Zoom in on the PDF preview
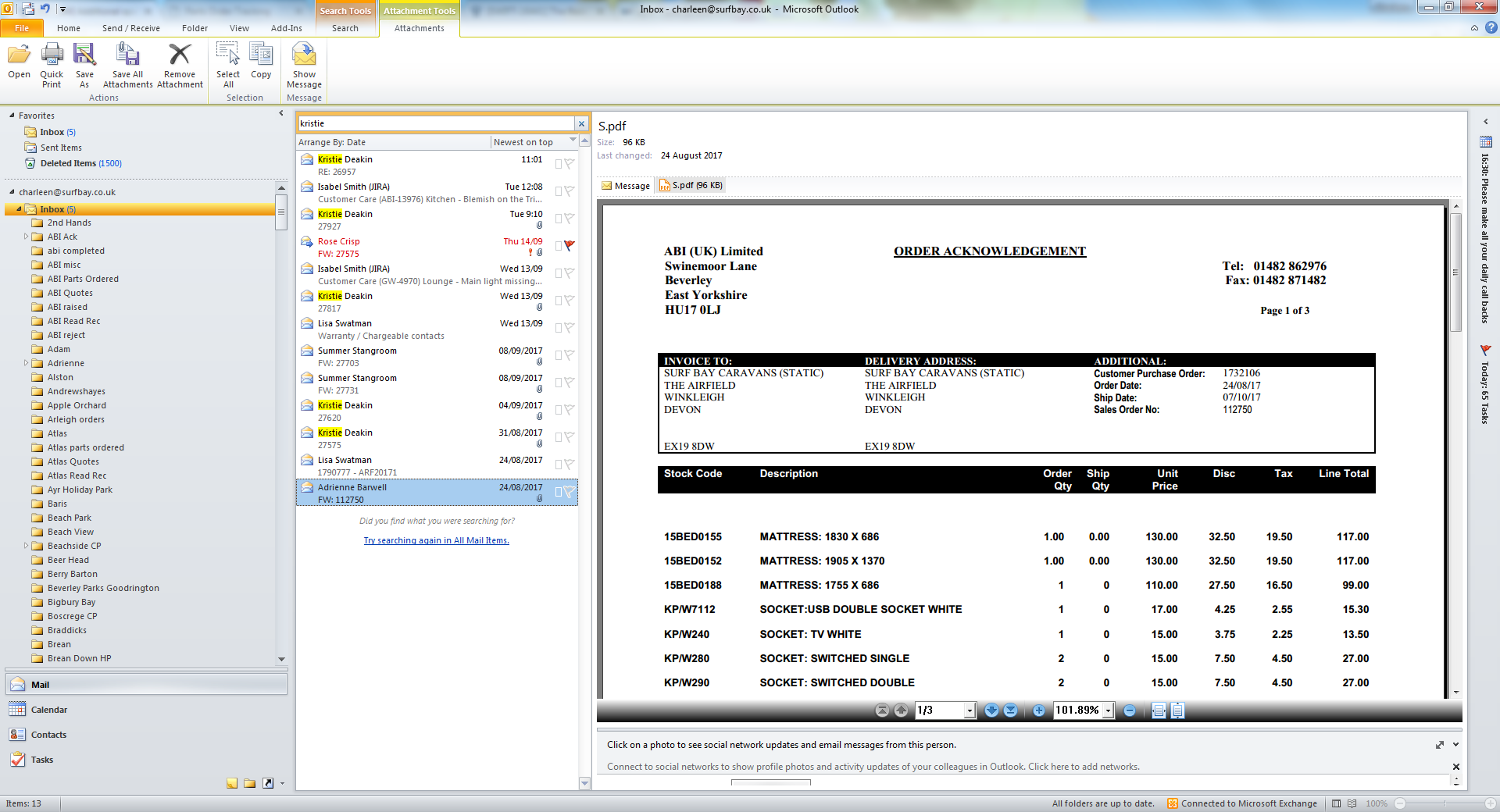This screenshot has height=812, width=1500. click(1038, 710)
